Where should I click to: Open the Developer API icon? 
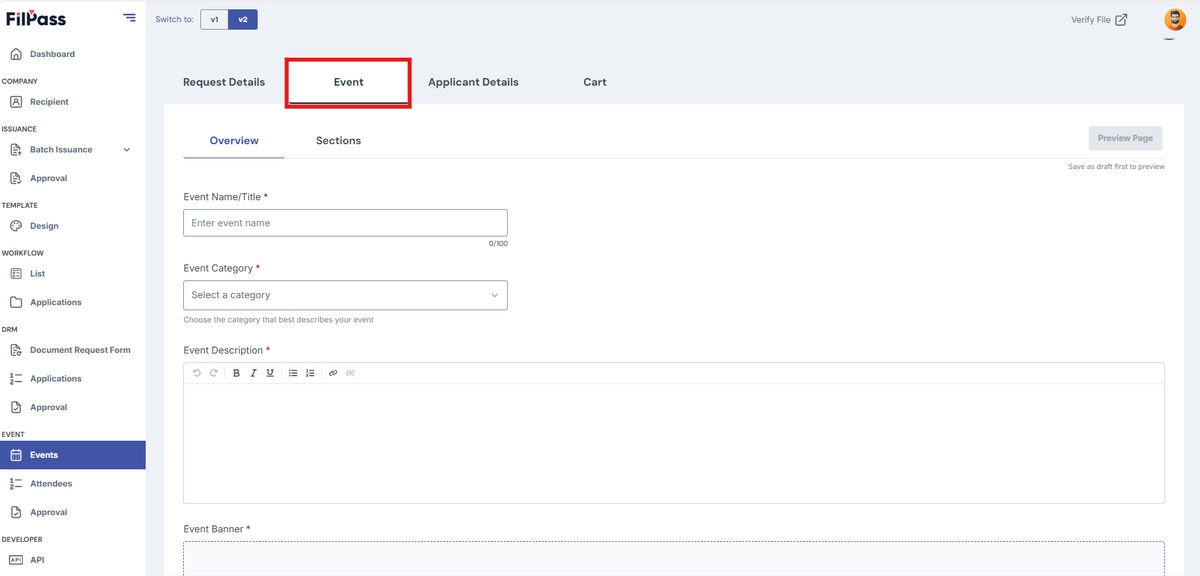tap(16, 560)
